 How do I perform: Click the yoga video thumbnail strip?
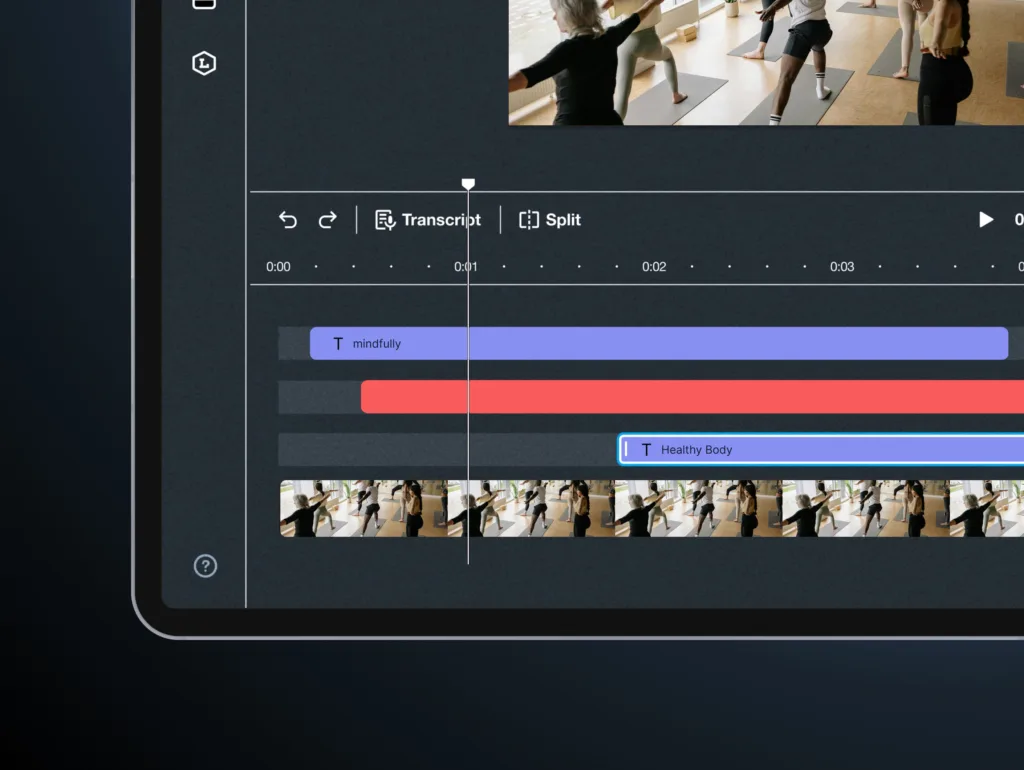tap(650, 508)
